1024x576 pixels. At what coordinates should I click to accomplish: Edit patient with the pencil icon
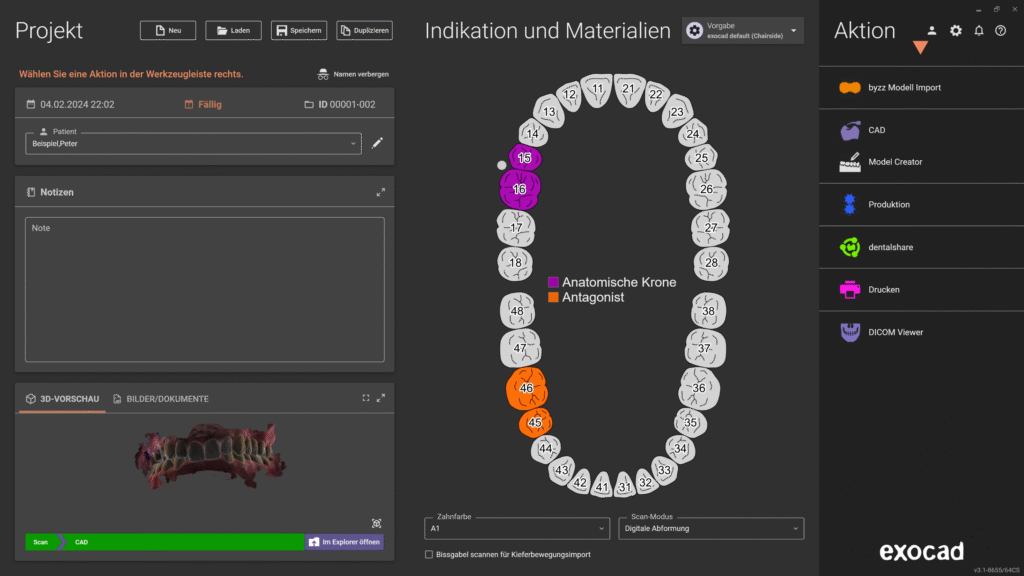(x=377, y=144)
